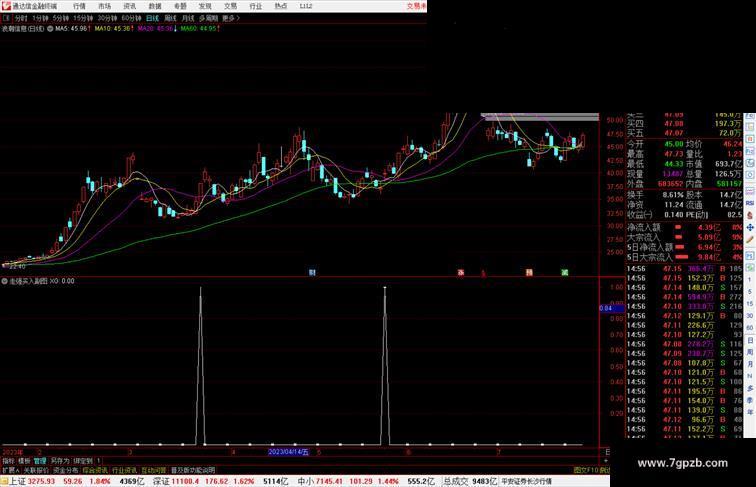Expand the 扩展 bottom panel toggle
Viewport: 756px width, 487px height.
10,470
